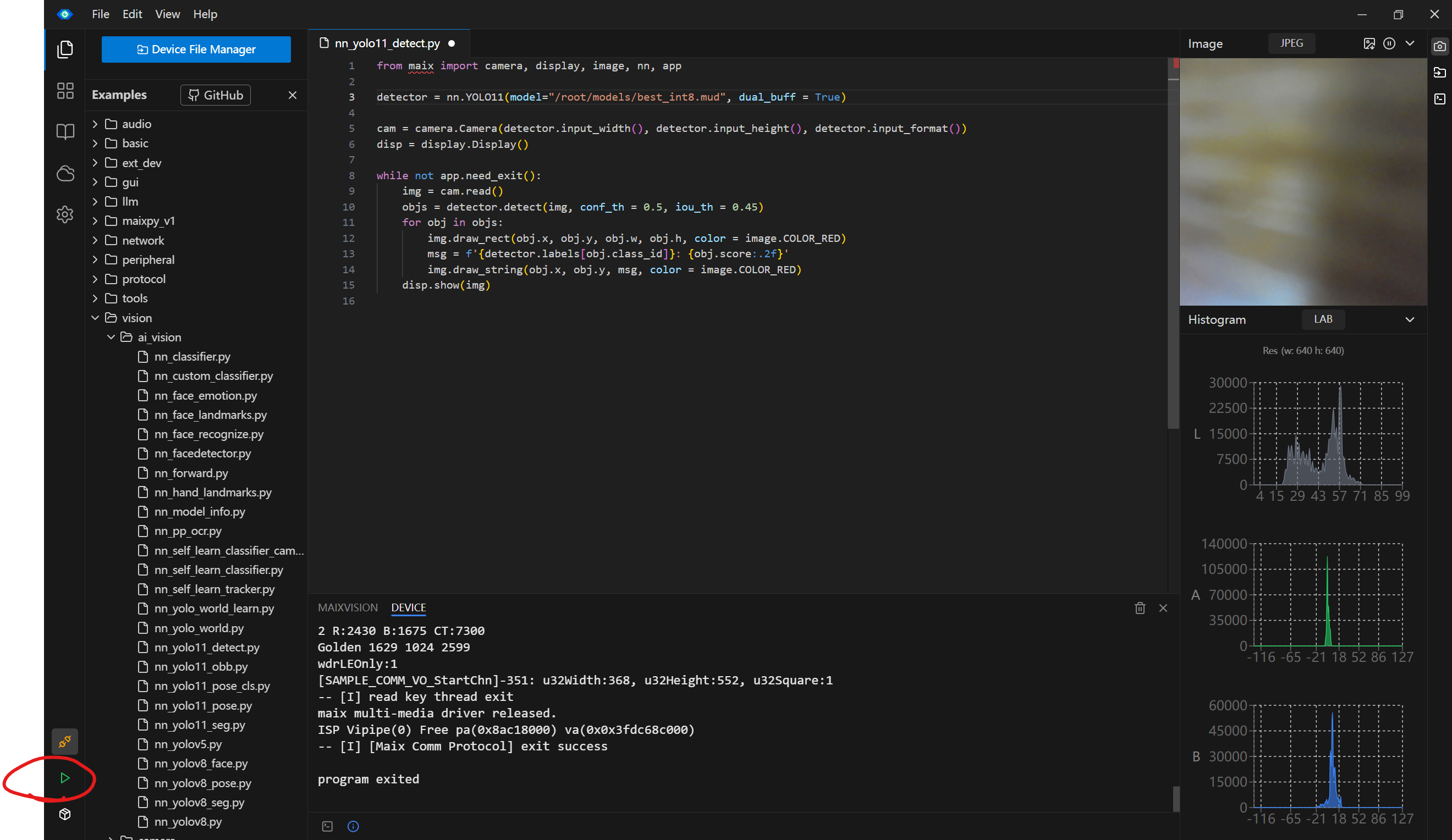
Task: Collapse the vision folder
Action: click(96, 318)
